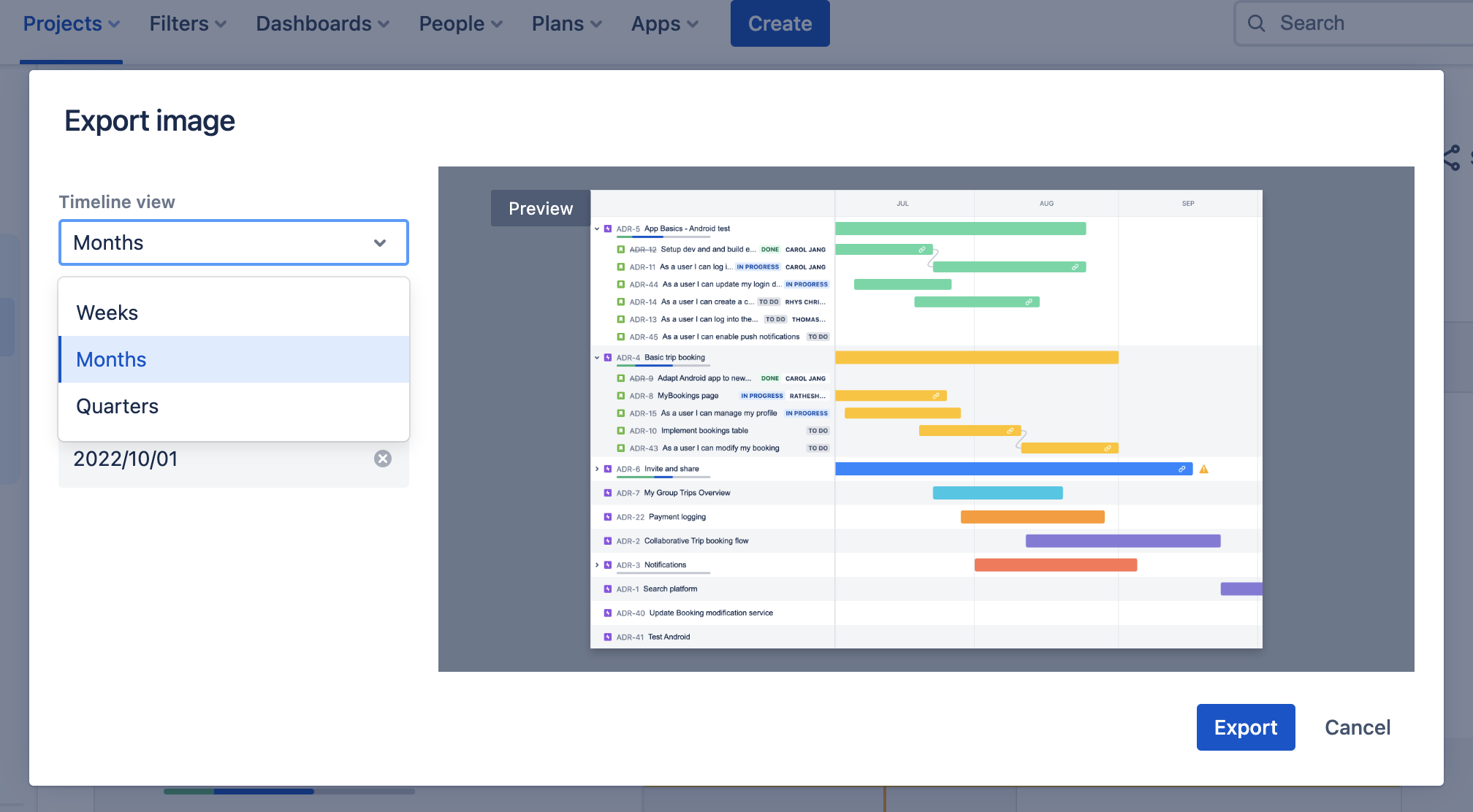The width and height of the screenshot is (1473, 812).
Task: Click the link icon on ADR-6 Invite and share bar
Action: click(x=1182, y=469)
